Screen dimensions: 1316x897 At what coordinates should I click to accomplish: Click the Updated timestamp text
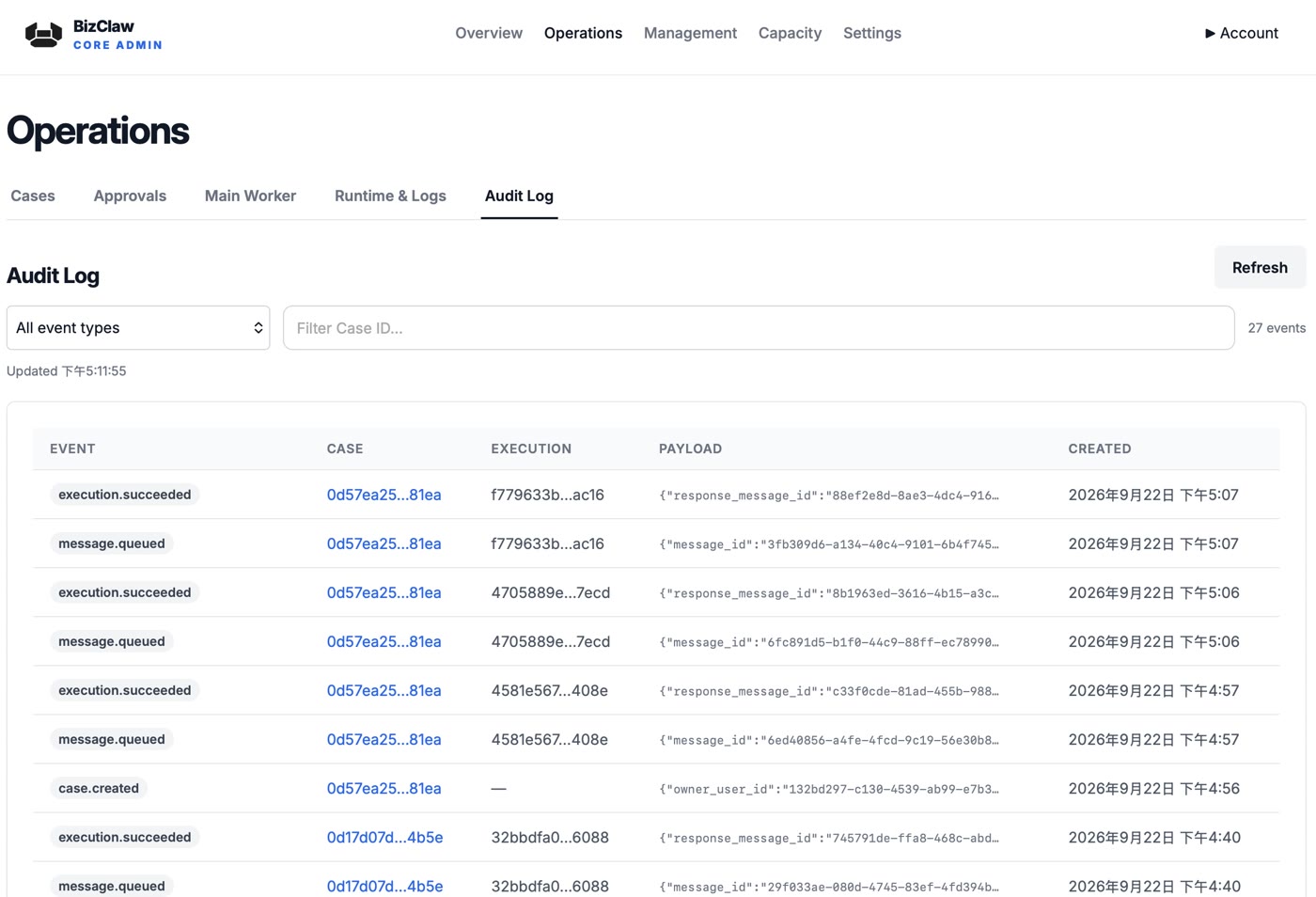click(x=66, y=371)
